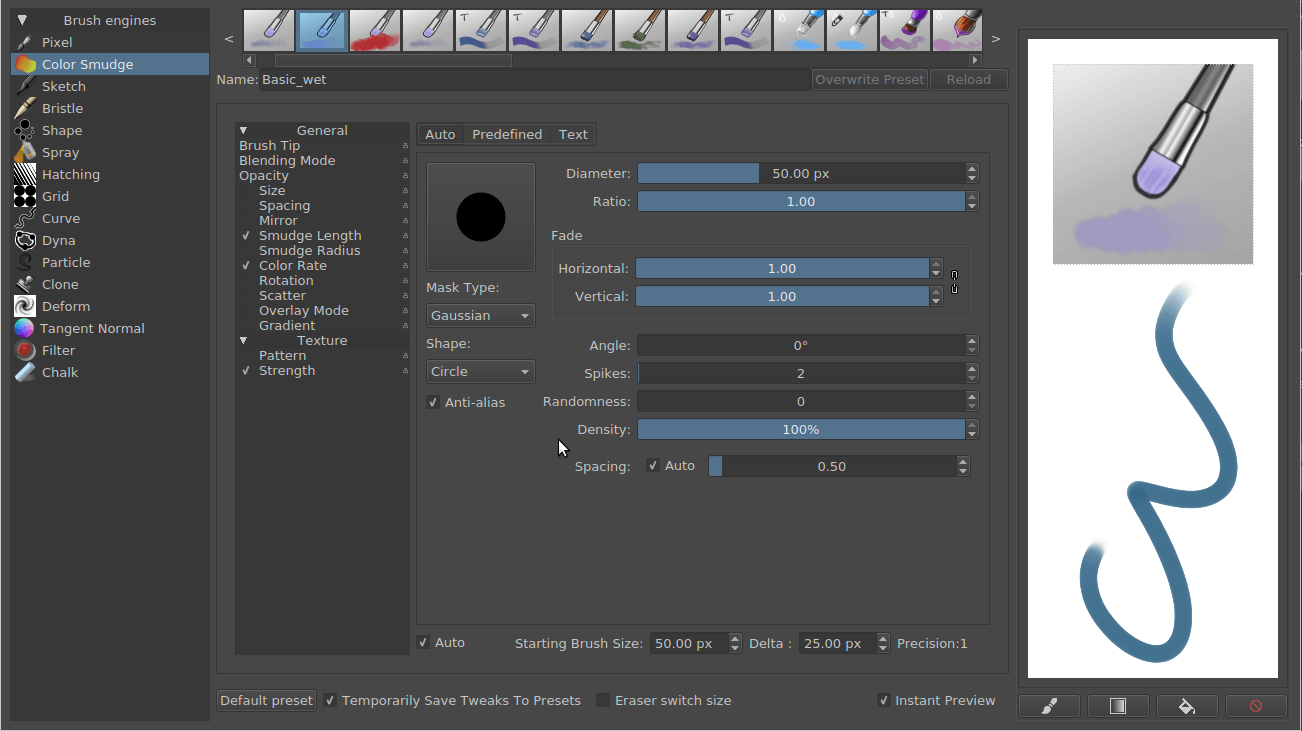Toggle the Anti-alias checkbox
Image resolution: width=1302 pixels, height=731 pixels.
tap(433, 402)
